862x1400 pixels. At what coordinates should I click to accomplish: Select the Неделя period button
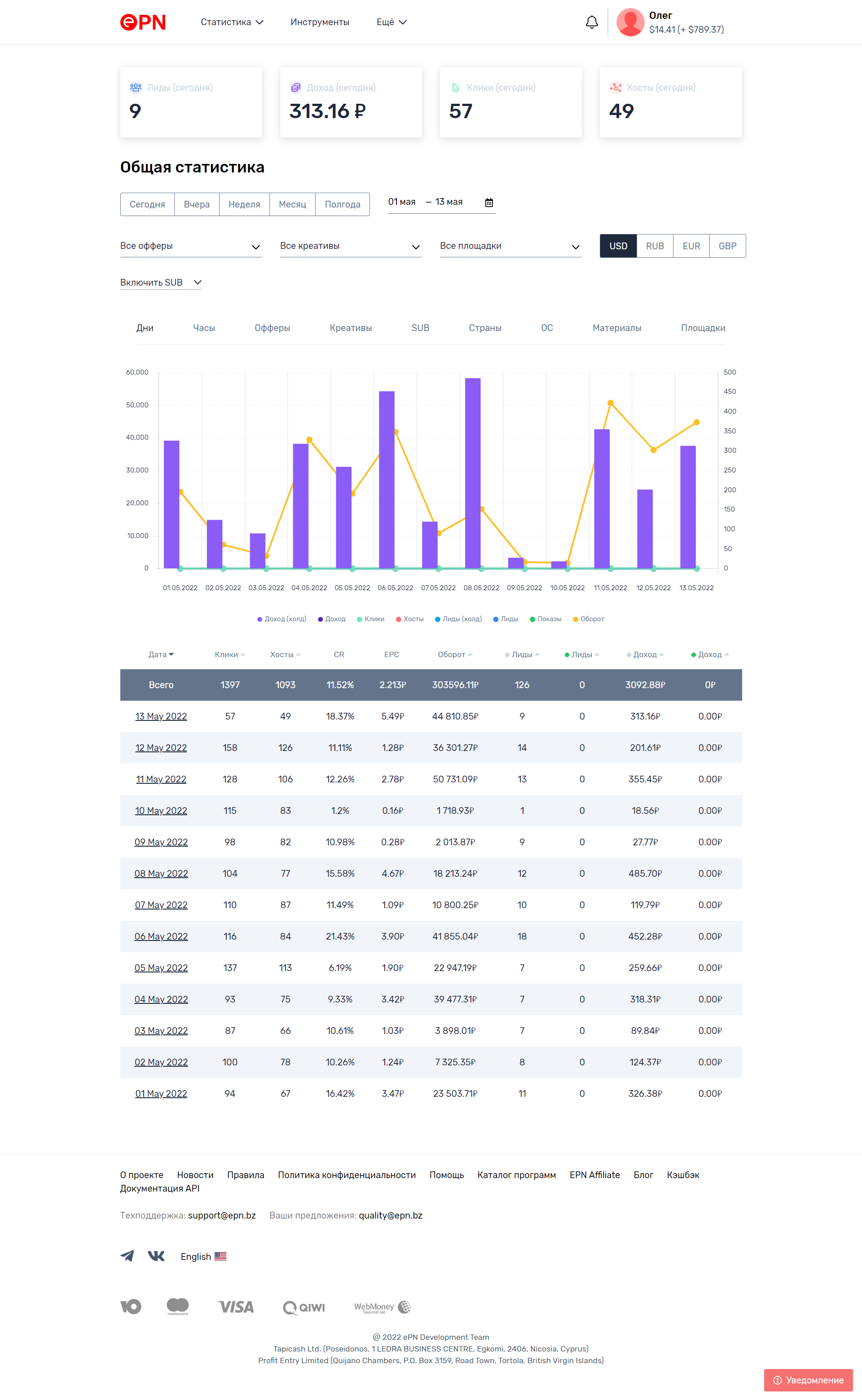click(x=244, y=204)
